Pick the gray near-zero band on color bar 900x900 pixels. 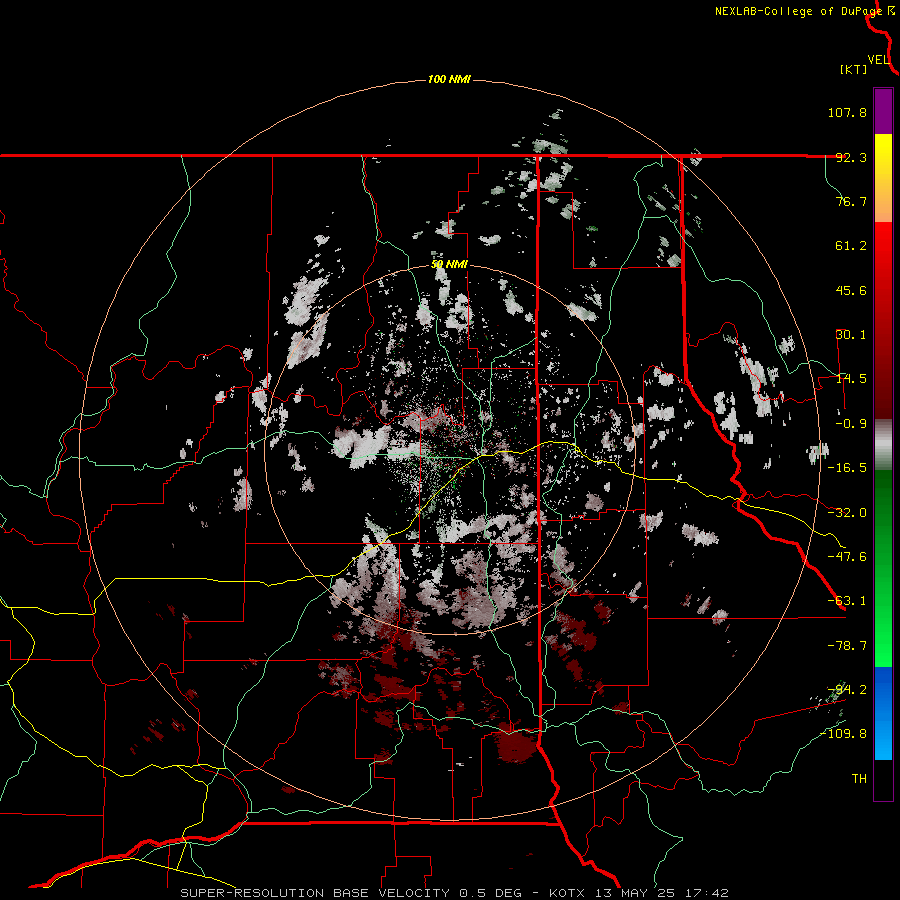tap(883, 443)
